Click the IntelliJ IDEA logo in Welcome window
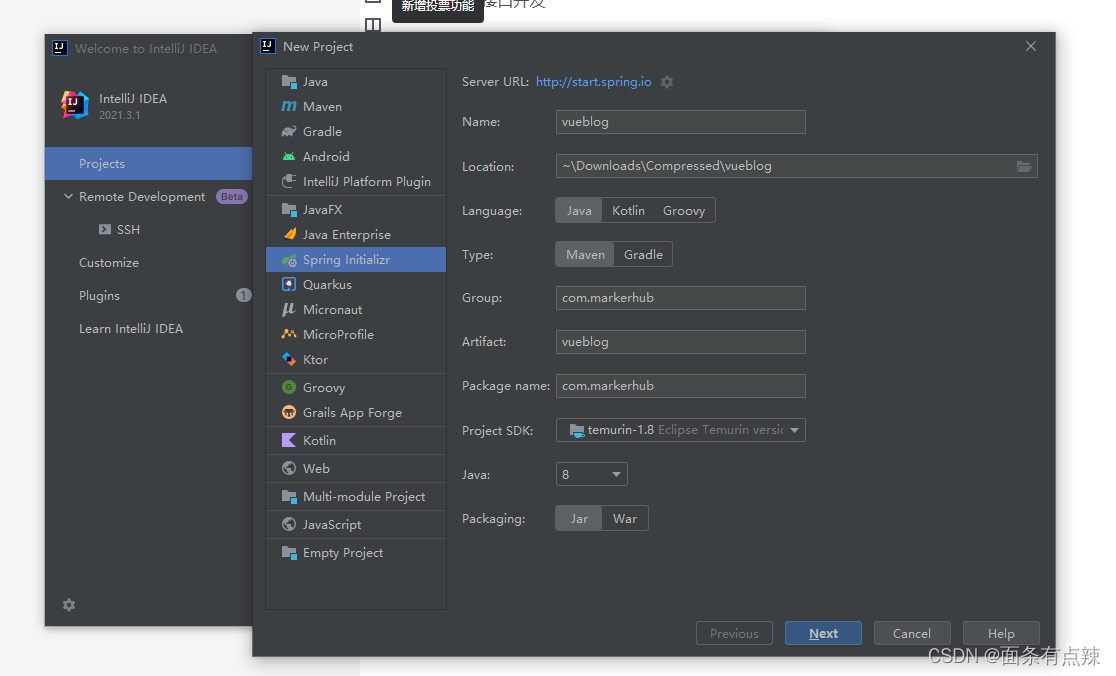Viewport: 1116px width, 676px height. pyautogui.click(x=75, y=105)
